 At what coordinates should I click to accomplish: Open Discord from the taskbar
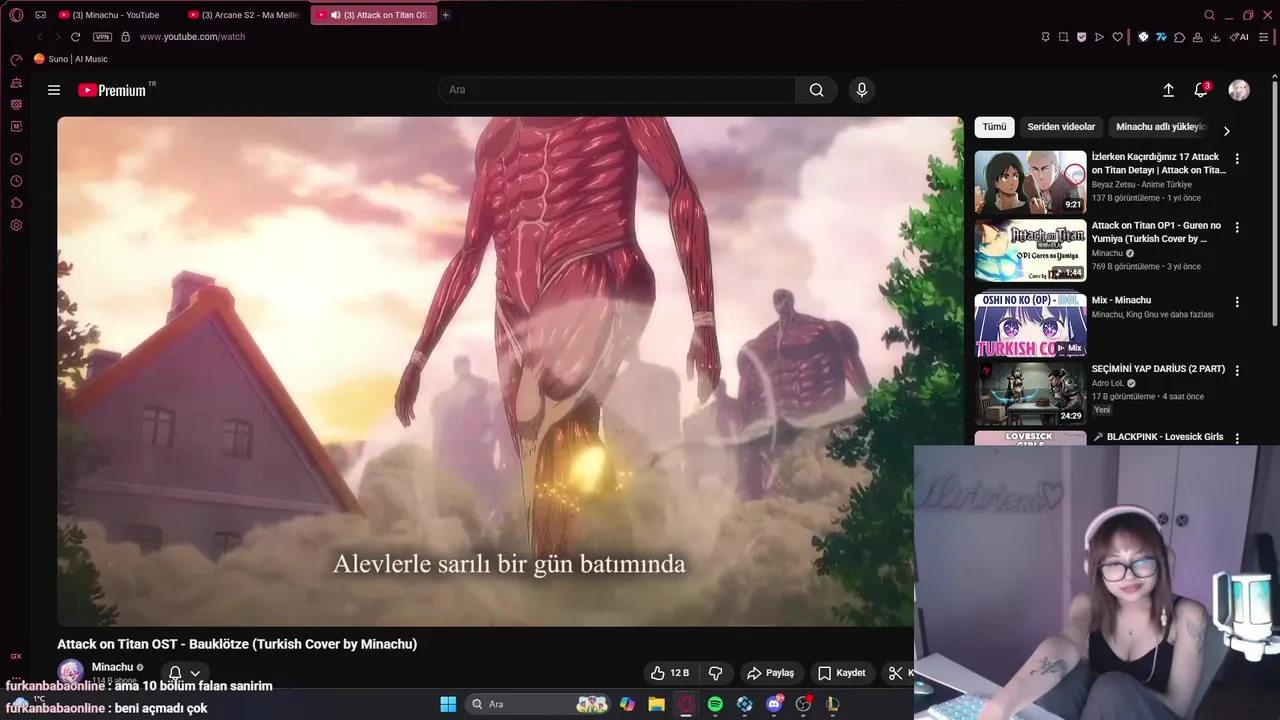(x=774, y=704)
